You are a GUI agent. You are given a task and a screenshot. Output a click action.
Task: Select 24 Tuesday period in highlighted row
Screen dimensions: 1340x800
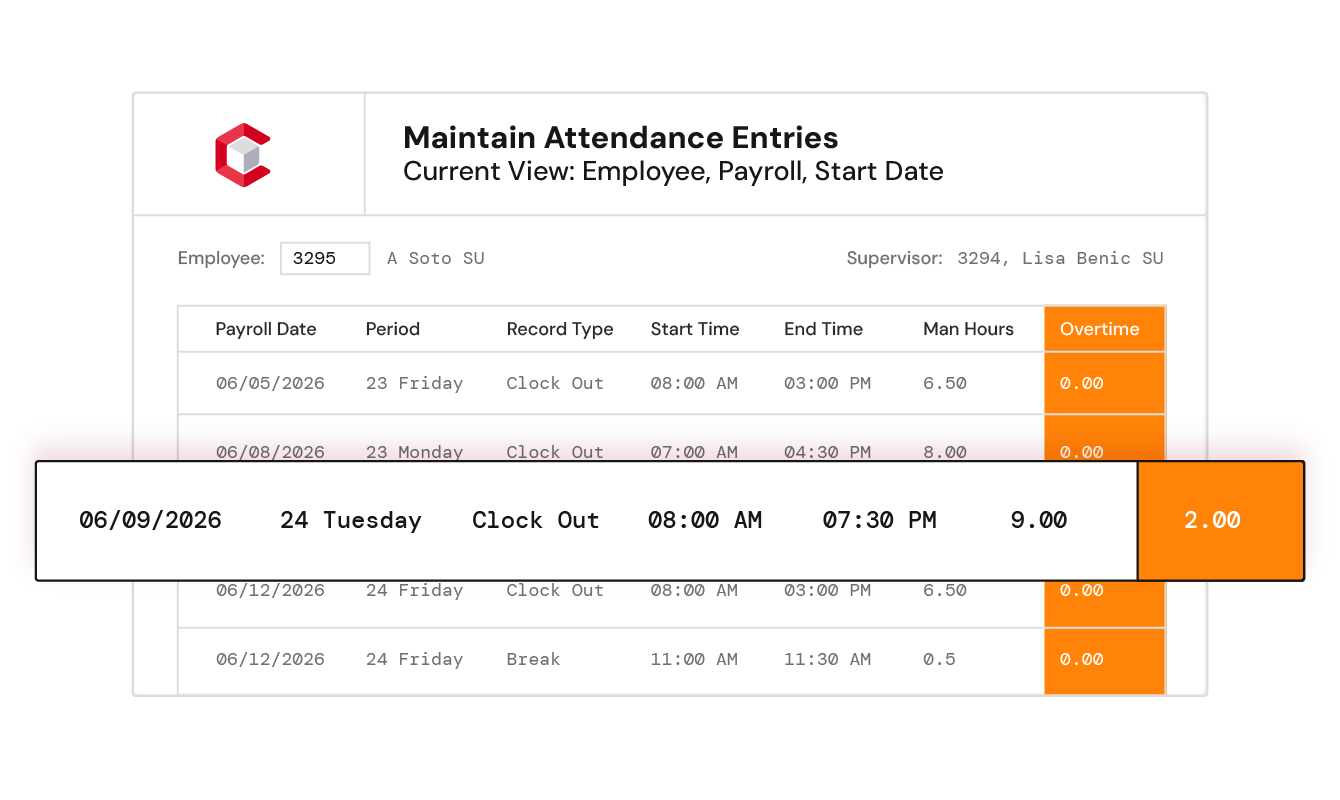350,520
